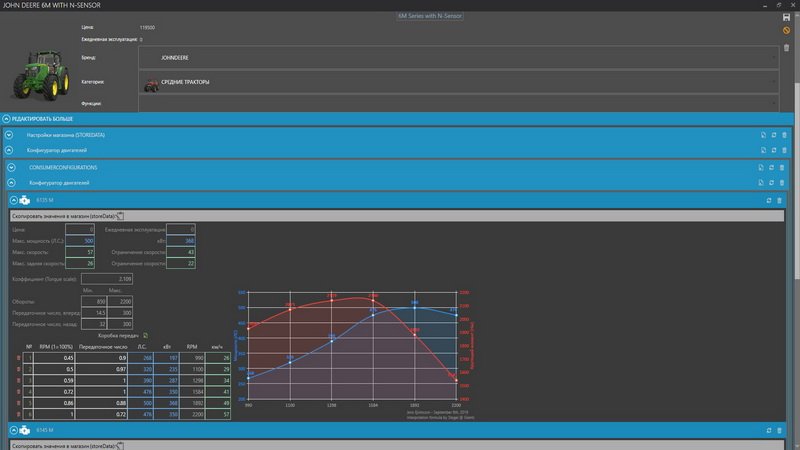Viewport: 800px width, 450px height.
Task: Click the engine icon beside 6145 M
Action: click(x=24, y=431)
